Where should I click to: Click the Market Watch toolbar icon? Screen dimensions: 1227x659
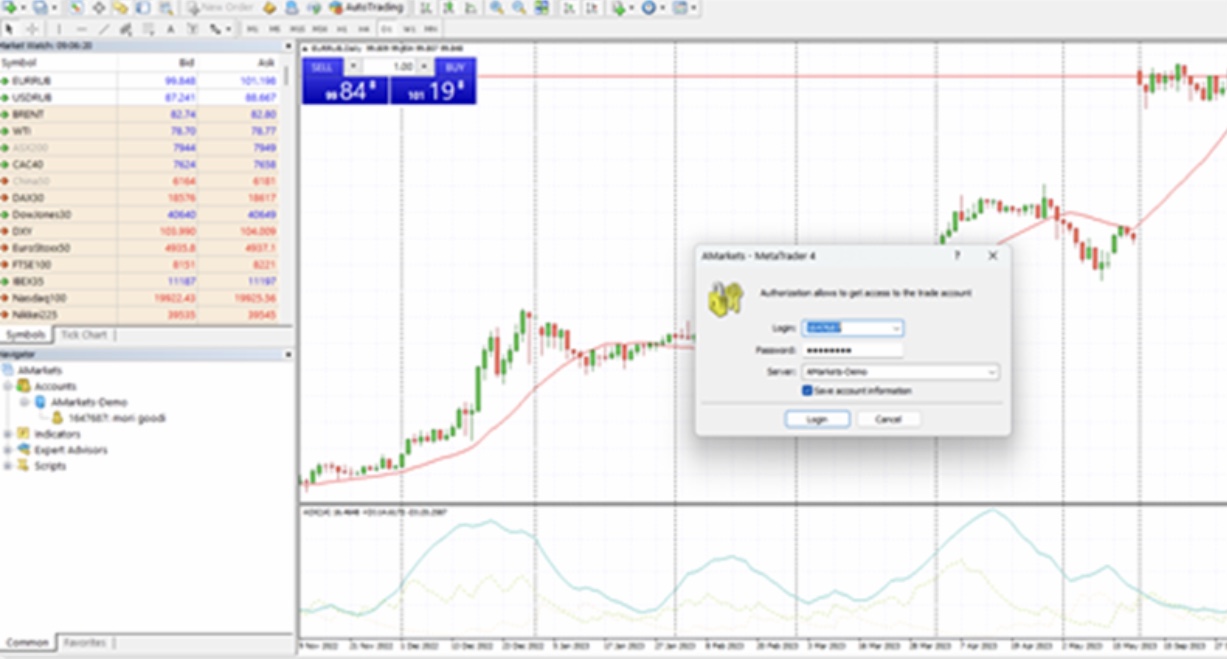[x=76, y=8]
